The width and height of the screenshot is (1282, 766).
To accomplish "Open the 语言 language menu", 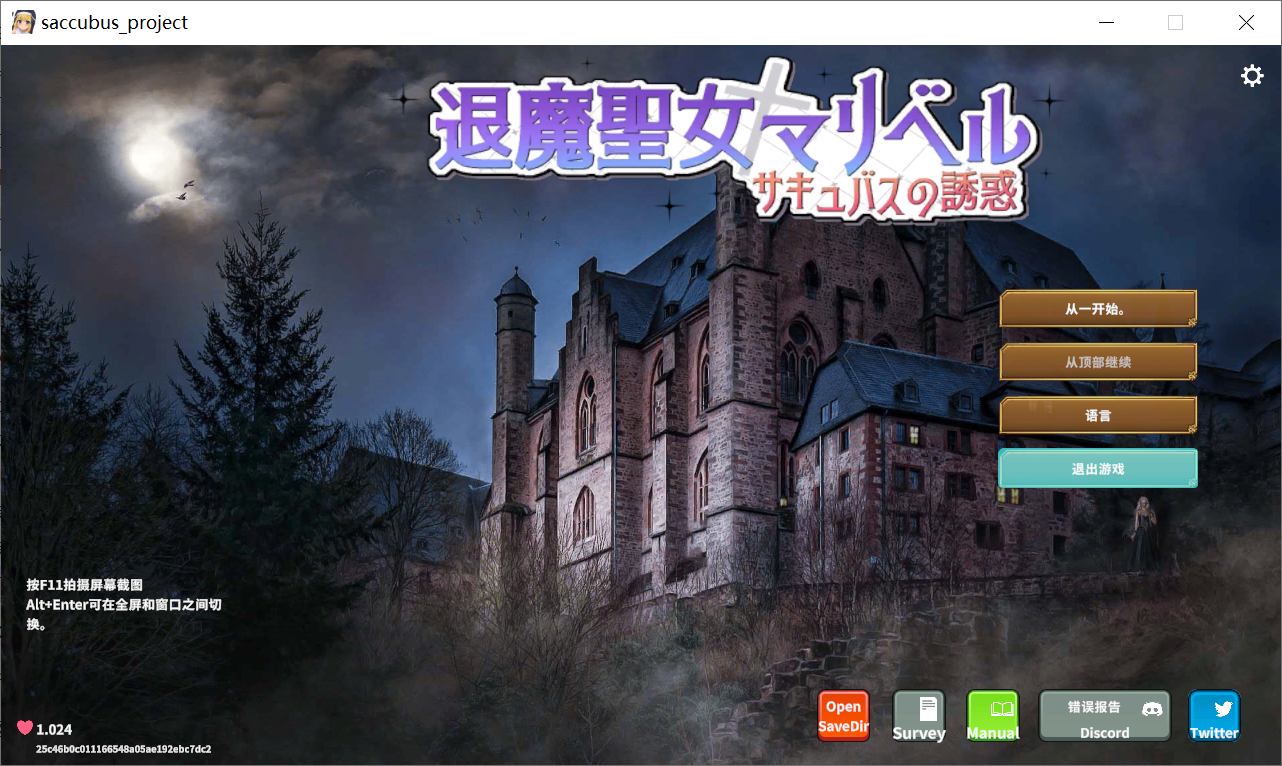I will [x=1098, y=415].
